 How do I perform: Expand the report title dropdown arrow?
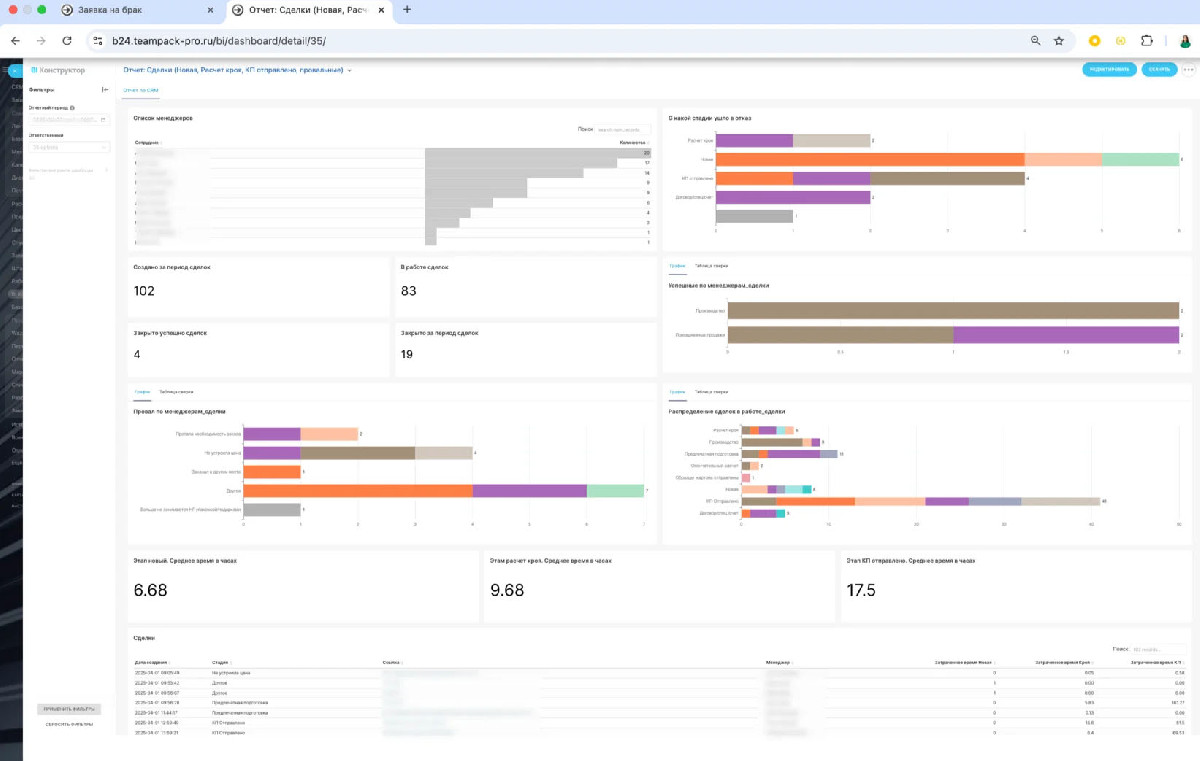(x=350, y=71)
